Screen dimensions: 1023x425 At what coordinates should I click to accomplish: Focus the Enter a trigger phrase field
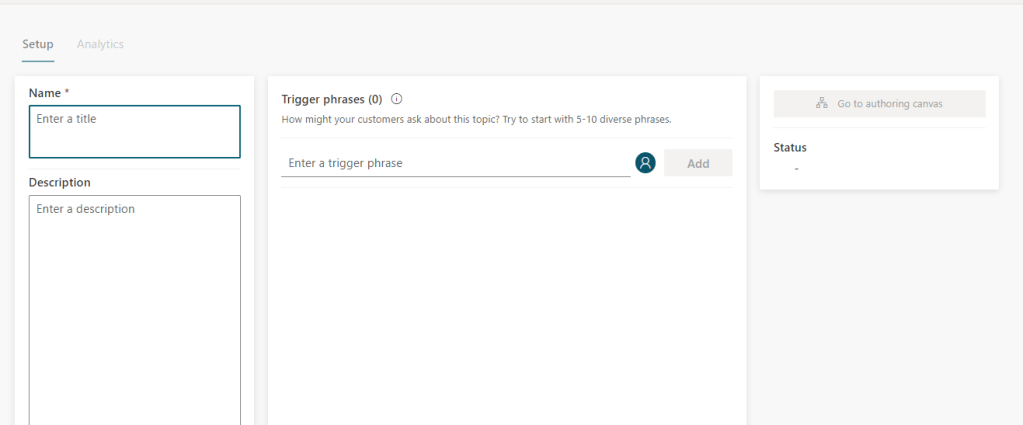point(455,163)
